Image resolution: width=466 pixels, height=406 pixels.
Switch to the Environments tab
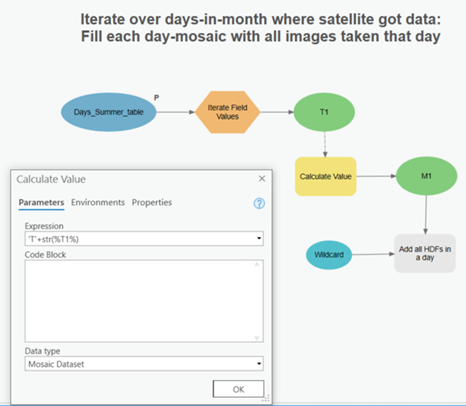[98, 202]
